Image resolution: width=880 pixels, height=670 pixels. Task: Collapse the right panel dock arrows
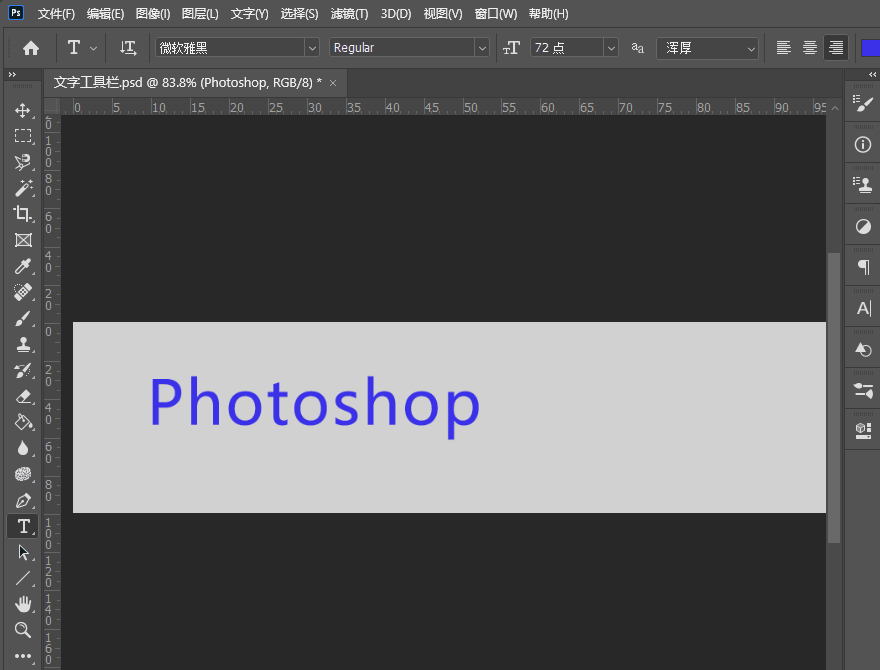coord(872,74)
